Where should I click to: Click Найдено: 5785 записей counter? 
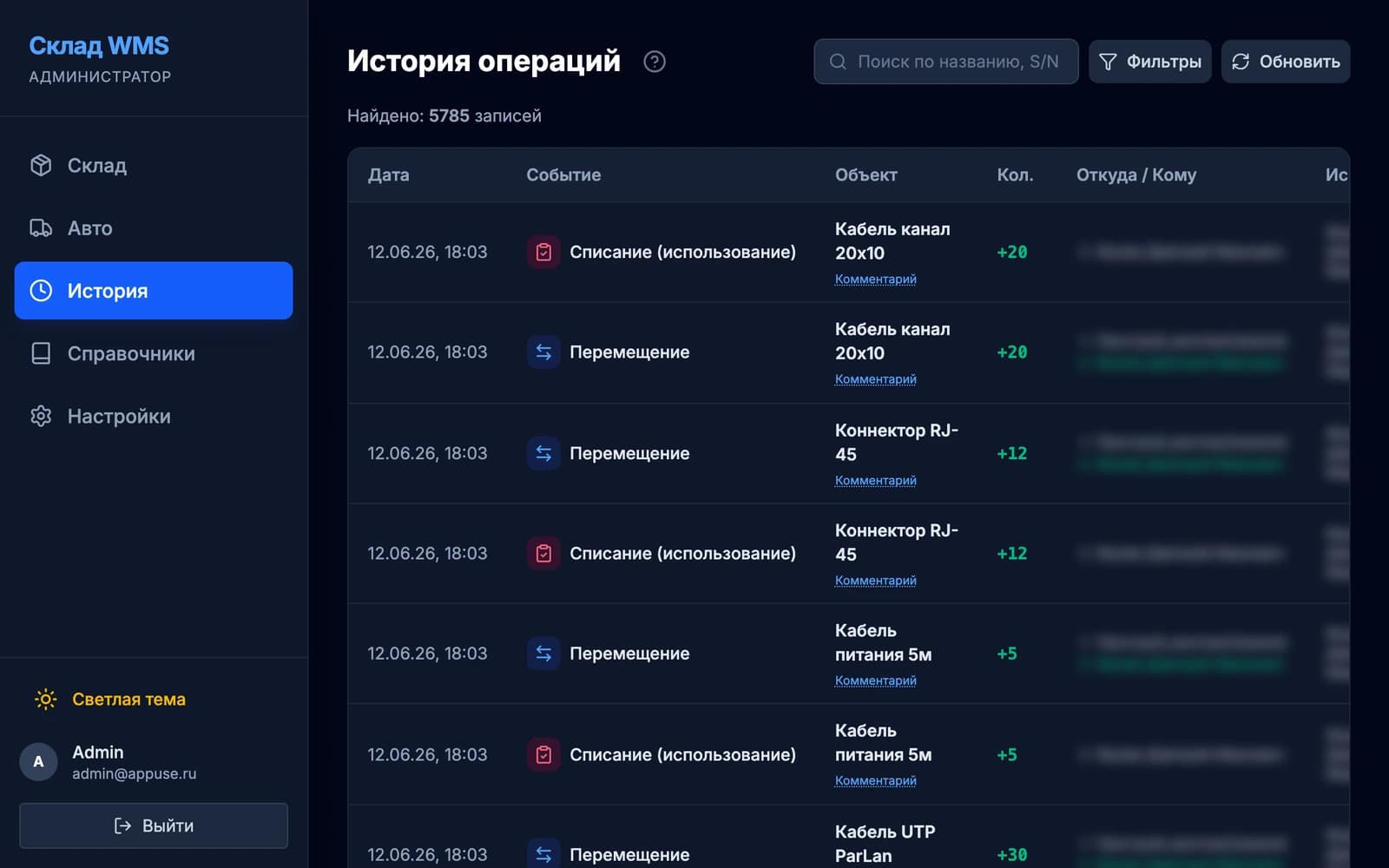444,115
